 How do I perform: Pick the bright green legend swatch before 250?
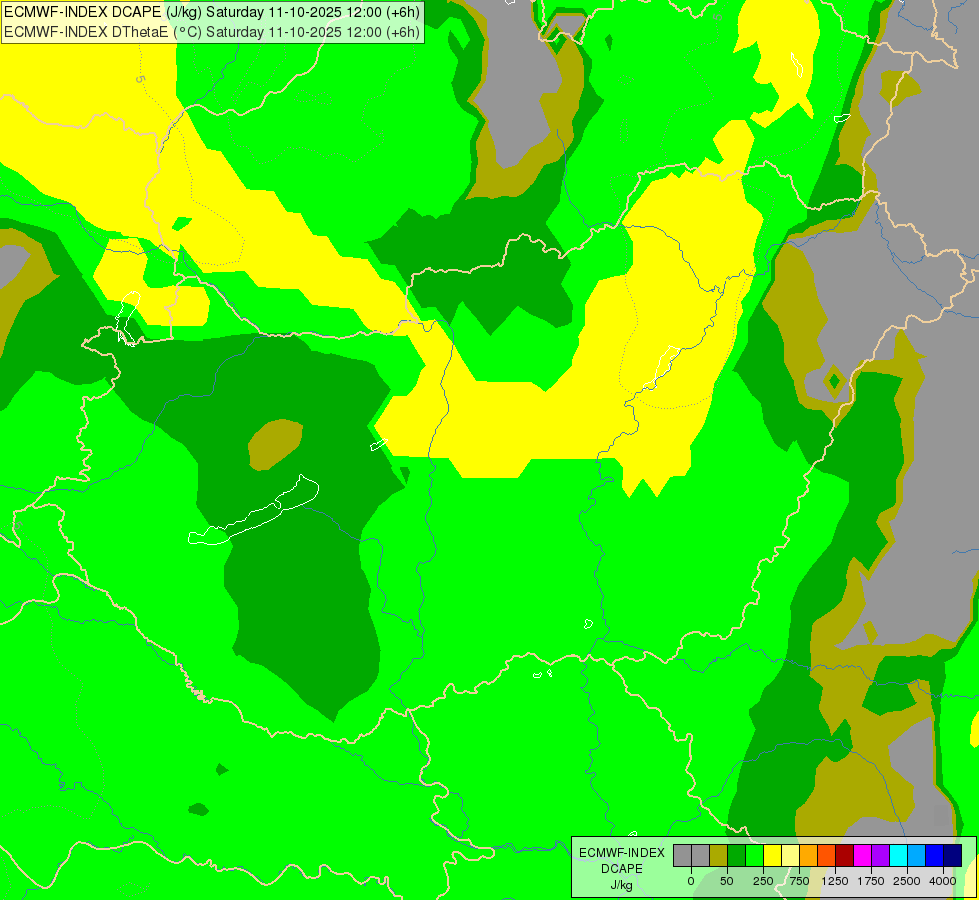coord(755,856)
